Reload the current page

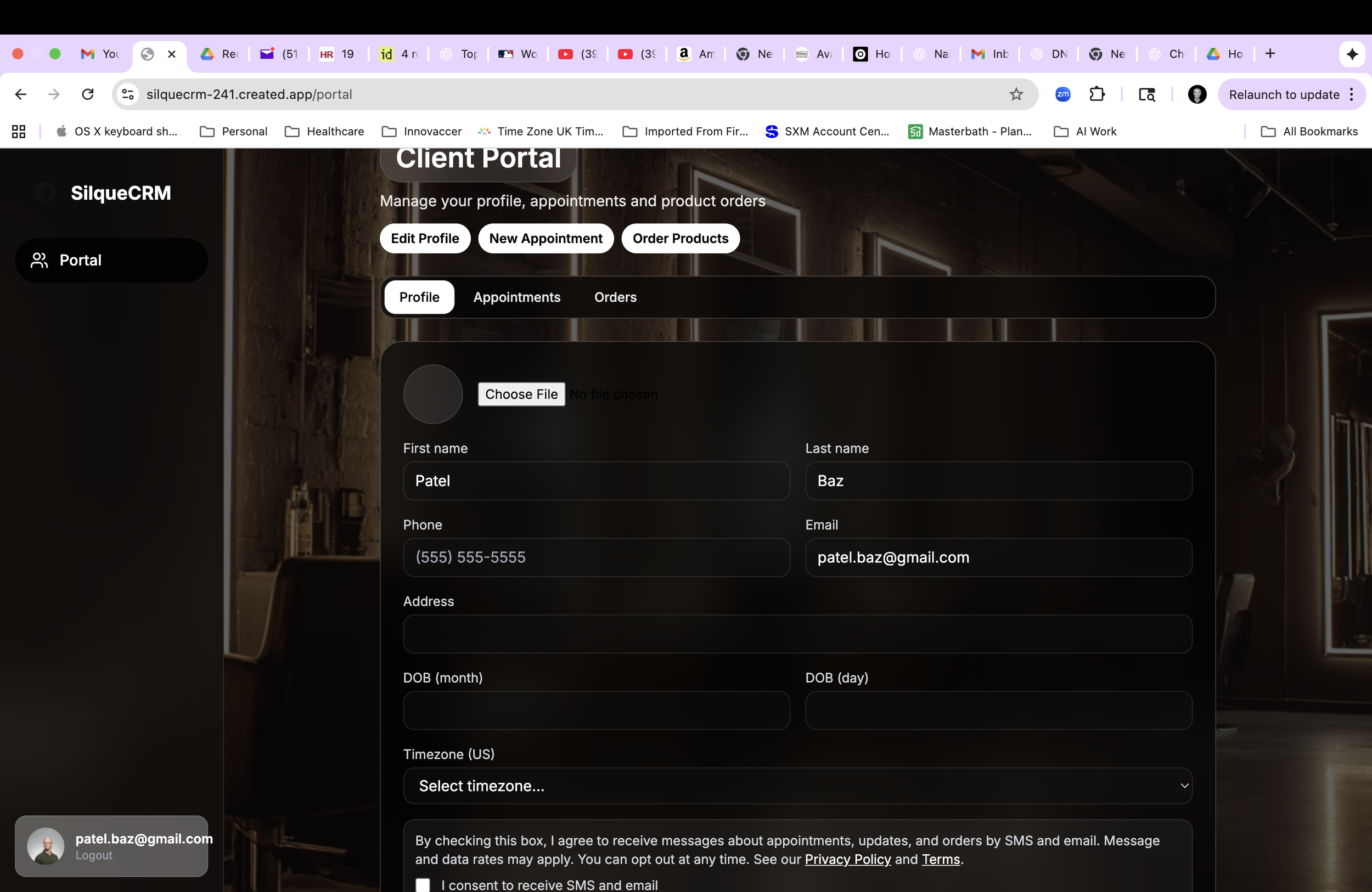coord(88,94)
